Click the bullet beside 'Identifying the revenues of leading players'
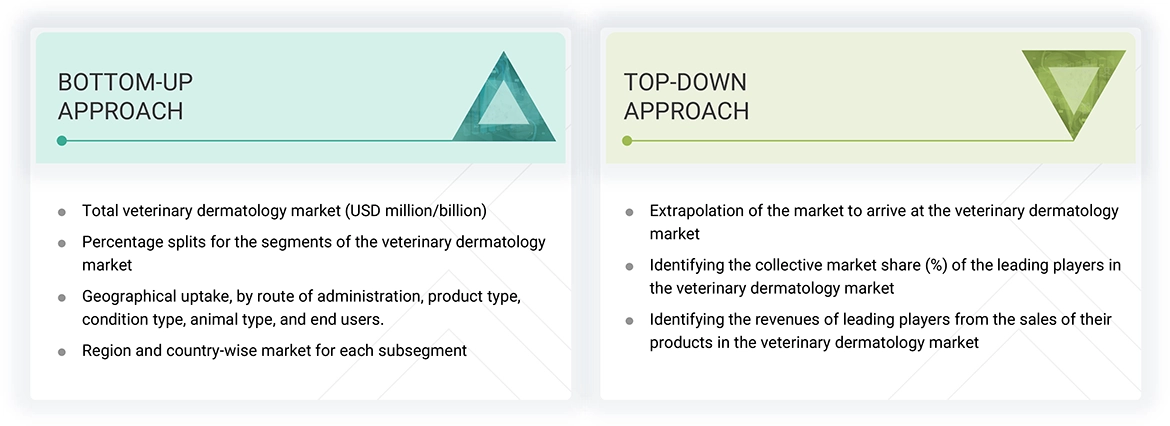This screenshot has width=1170, height=426. 629,321
